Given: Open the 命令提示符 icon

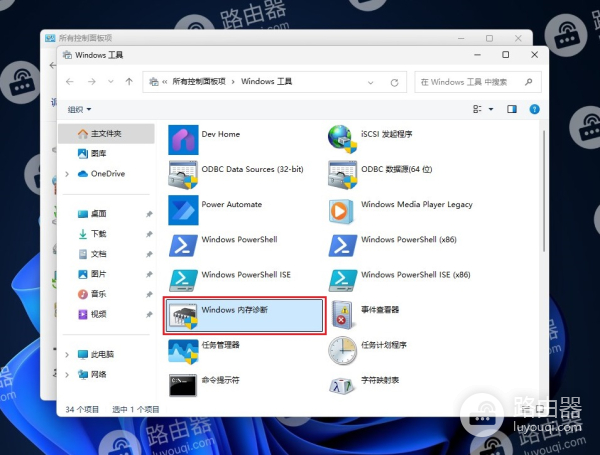Looking at the screenshot, I should tap(183, 385).
